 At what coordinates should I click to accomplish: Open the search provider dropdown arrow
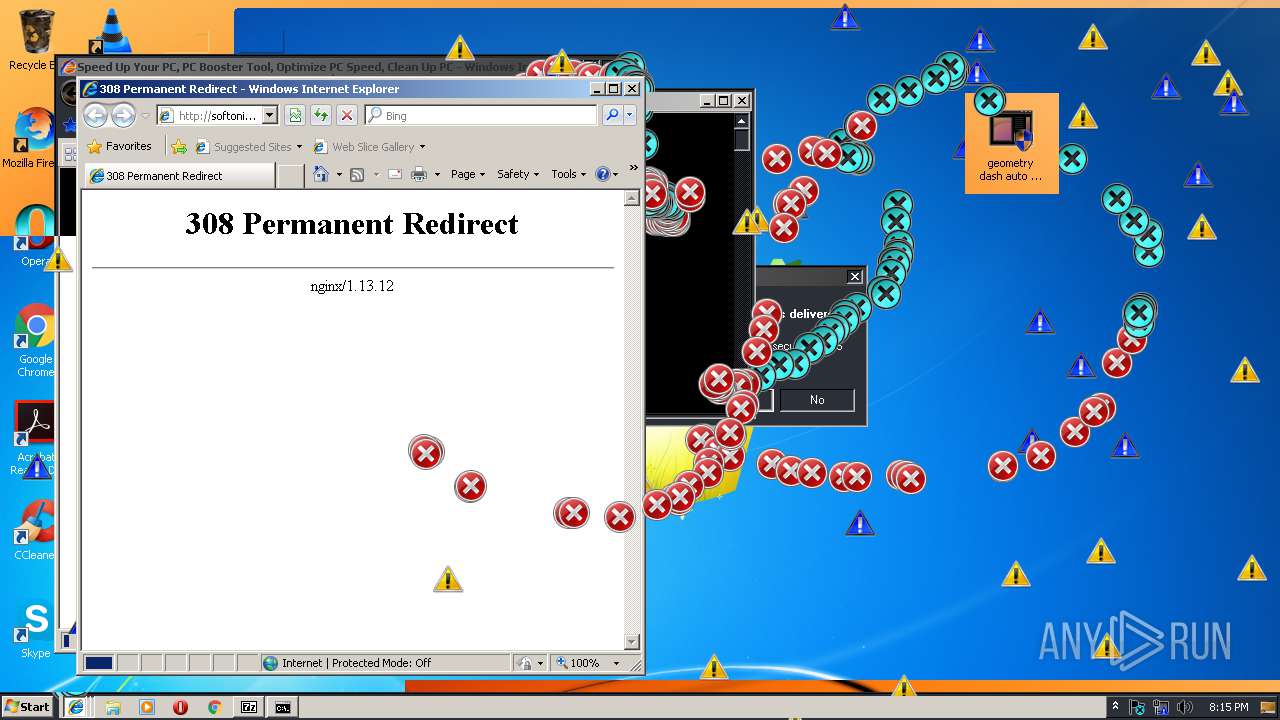[630, 116]
